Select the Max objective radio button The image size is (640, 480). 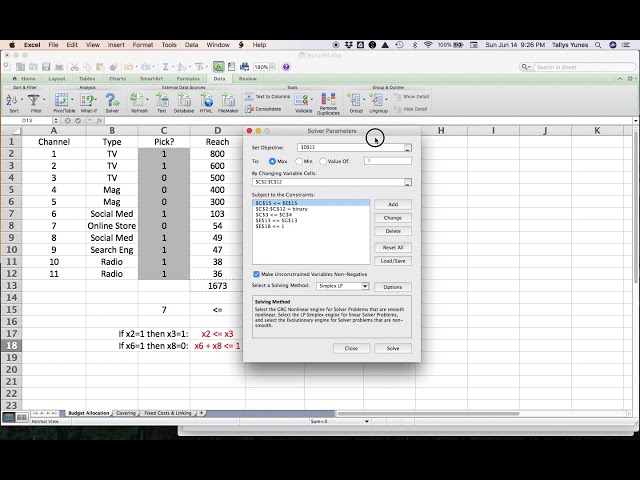[272, 161]
